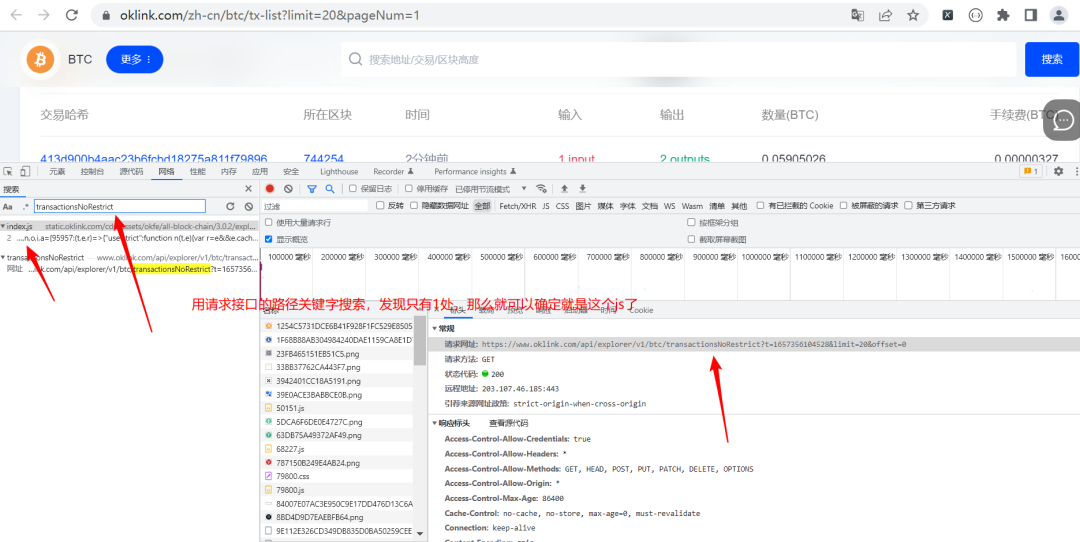1080x542 pixels.
Task: Click the DevTools inspect element picker icon
Action: 8,171
